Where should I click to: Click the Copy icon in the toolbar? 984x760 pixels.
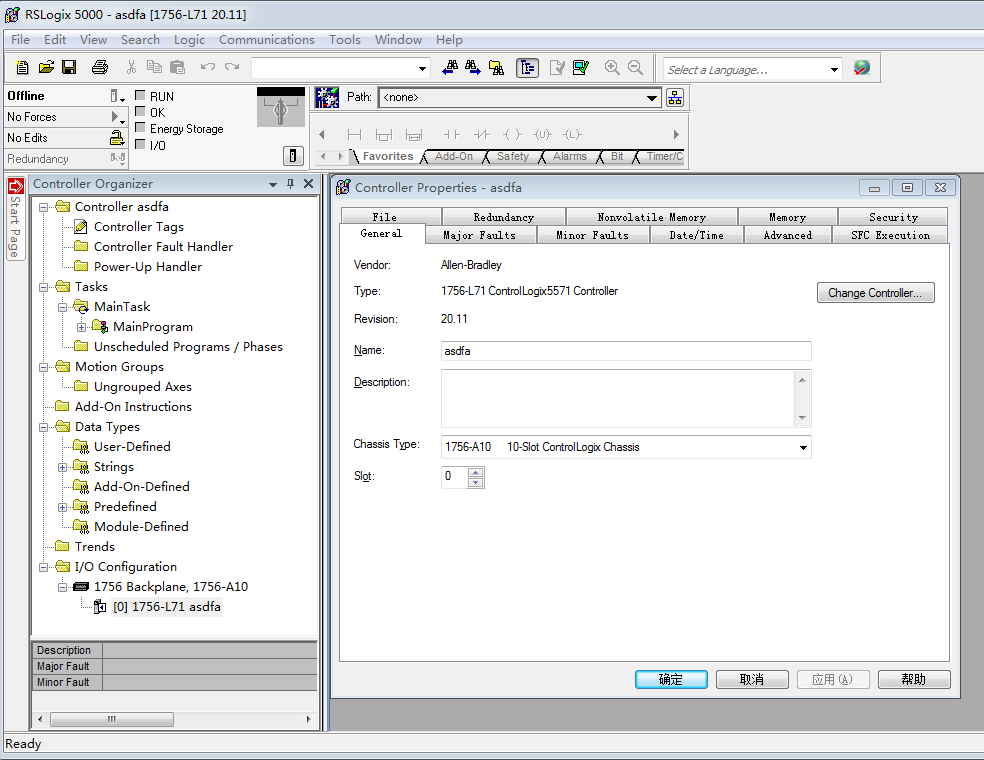point(154,68)
